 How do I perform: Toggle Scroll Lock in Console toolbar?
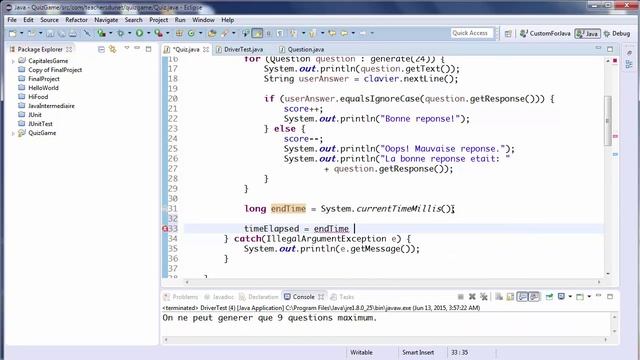pyautogui.click(x=510, y=297)
